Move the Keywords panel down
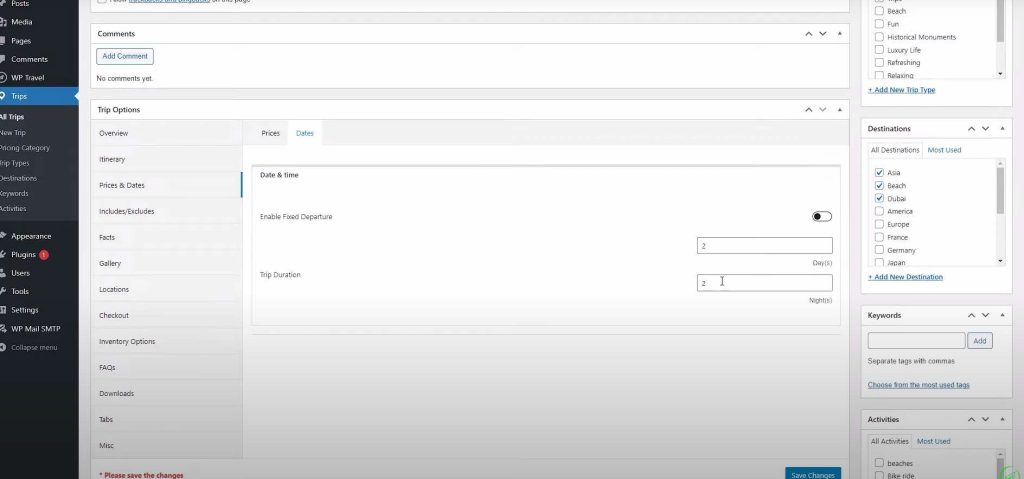The width and height of the screenshot is (1024, 479). [985, 315]
